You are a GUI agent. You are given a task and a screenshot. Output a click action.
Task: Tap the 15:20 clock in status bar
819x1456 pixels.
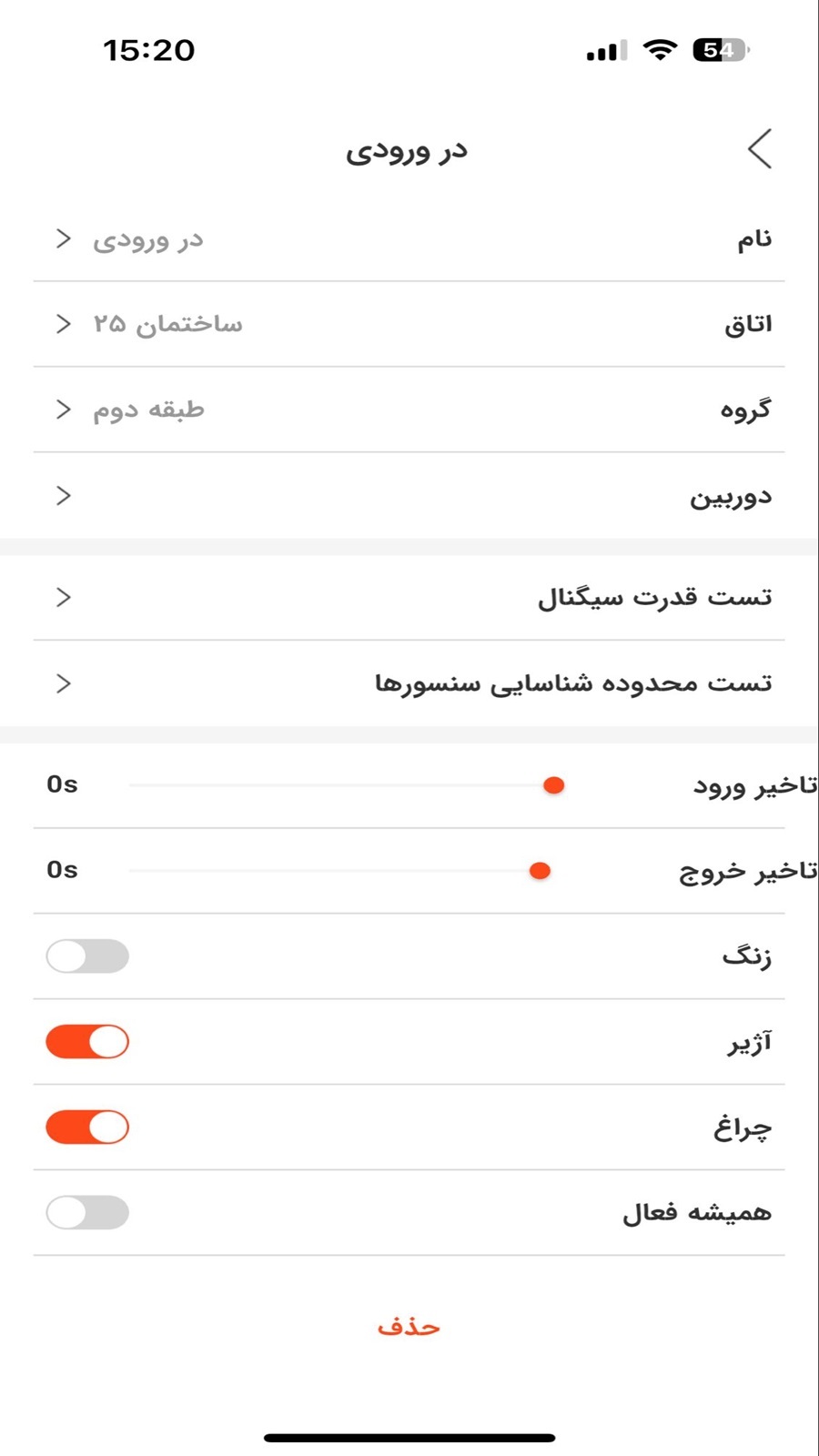point(148,50)
